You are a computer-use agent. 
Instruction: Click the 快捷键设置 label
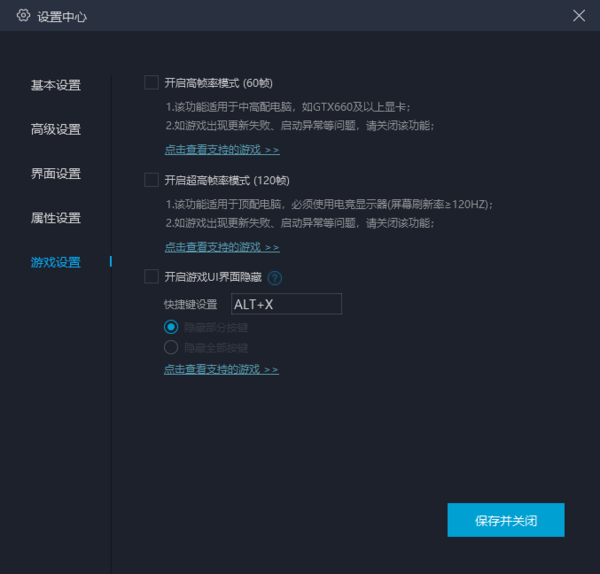click(191, 304)
